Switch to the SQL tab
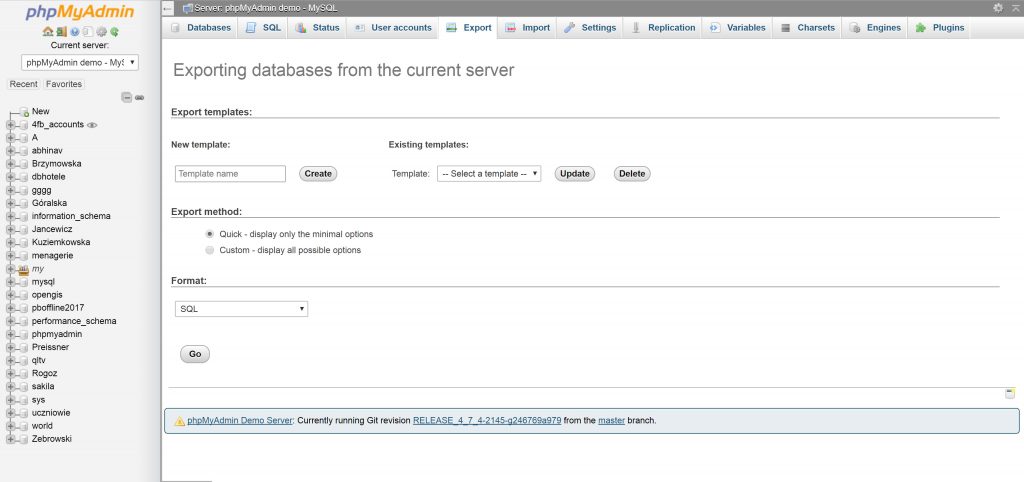This screenshot has width=1024, height=482. (x=263, y=27)
